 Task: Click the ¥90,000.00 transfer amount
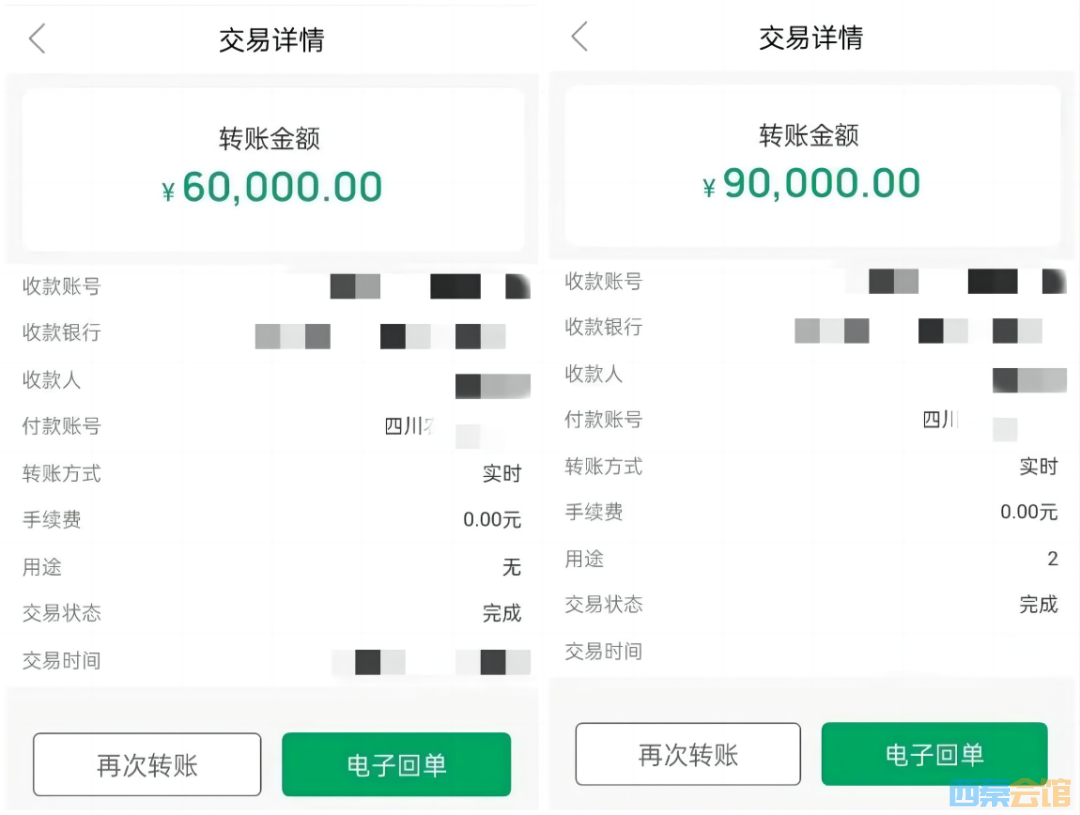811,184
